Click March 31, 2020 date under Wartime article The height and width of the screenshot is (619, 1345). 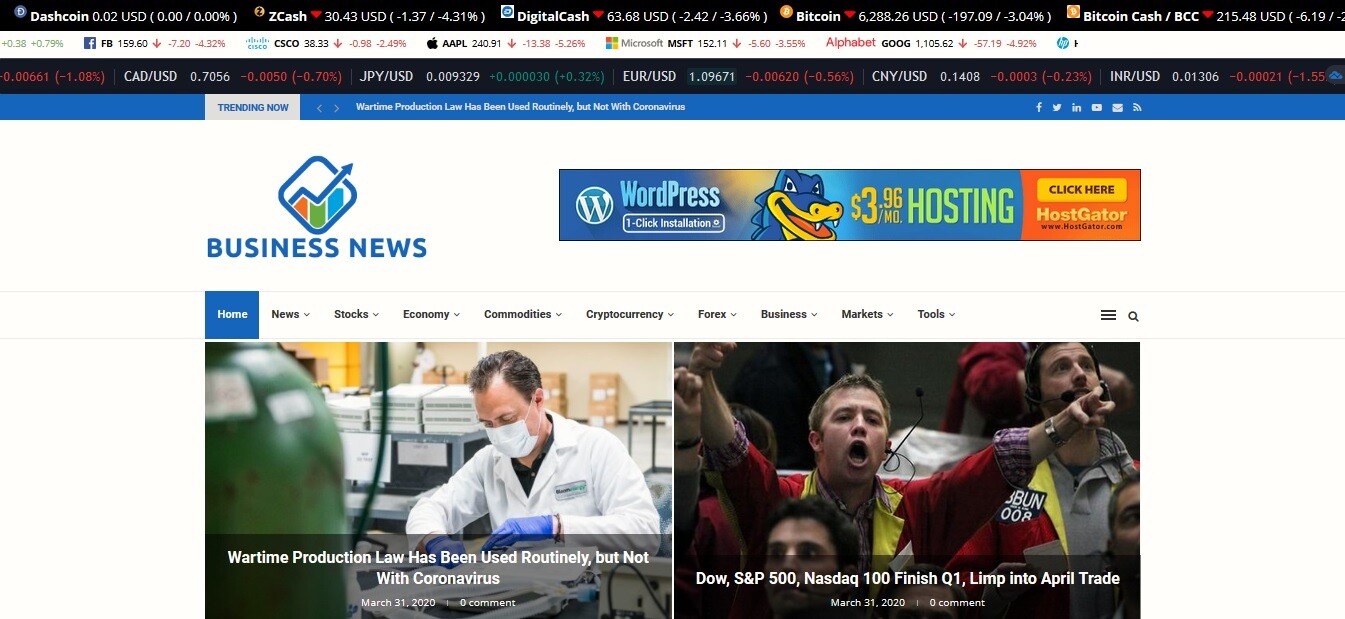[x=398, y=602]
